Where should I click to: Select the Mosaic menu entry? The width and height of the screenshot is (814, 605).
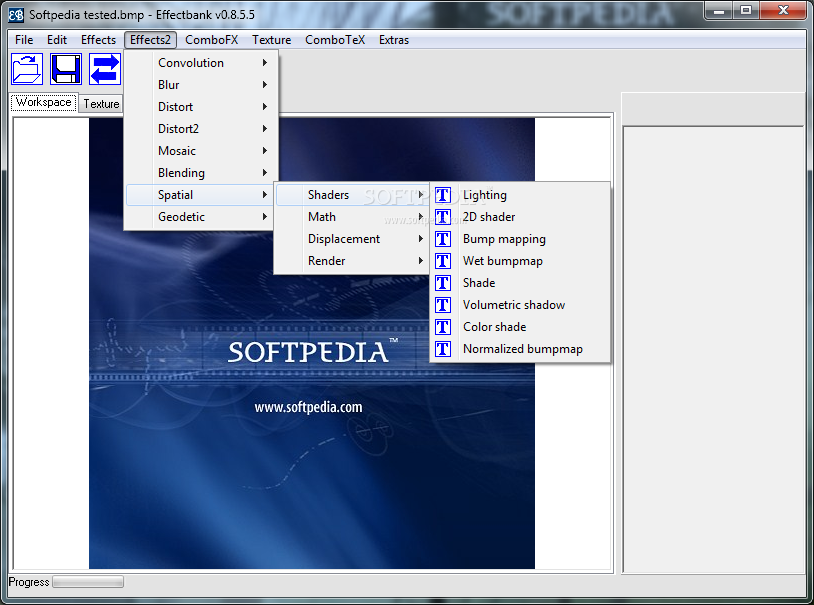[x=201, y=151]
